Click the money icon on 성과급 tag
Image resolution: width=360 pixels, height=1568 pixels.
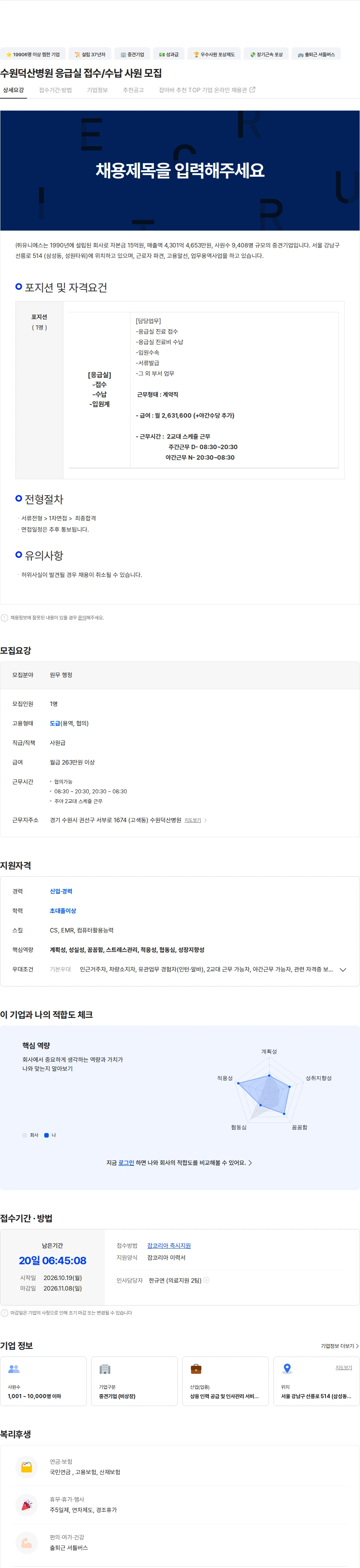tap(162, 55)
